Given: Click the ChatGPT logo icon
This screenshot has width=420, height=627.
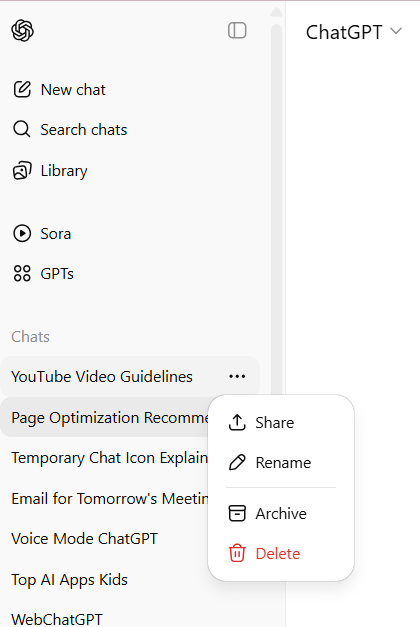Looking at the screenshot, I should [x=22, y=31].
